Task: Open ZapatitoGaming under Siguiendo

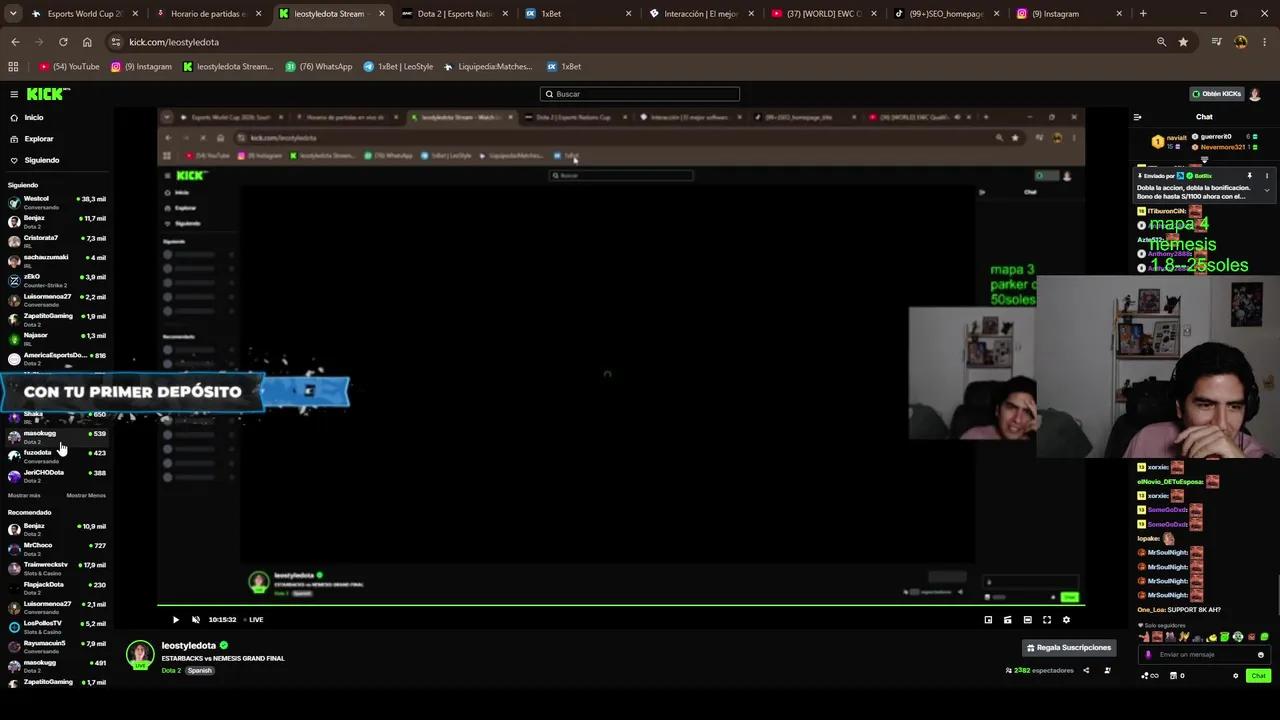Action: pyautogui.click(x=56, y=319)
